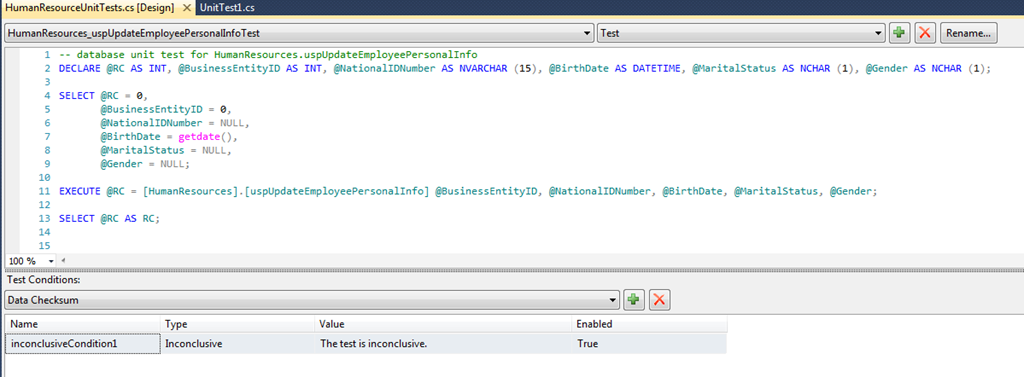Click '@NationalIDNumber = NULL,' on line 6

coord(175,123)
